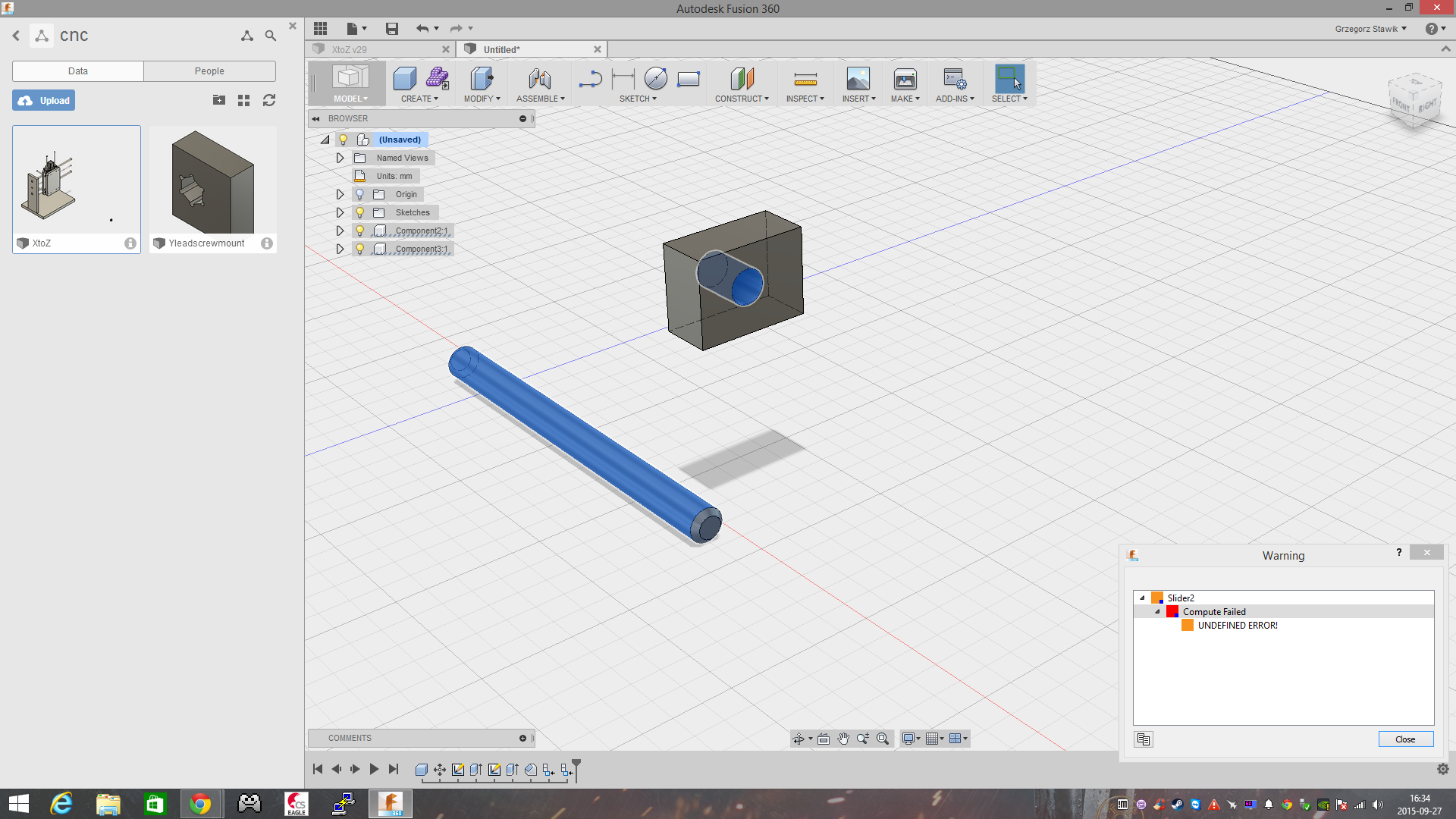Switch to the Data tab
1456x819 pixels.
click(78, 71)
